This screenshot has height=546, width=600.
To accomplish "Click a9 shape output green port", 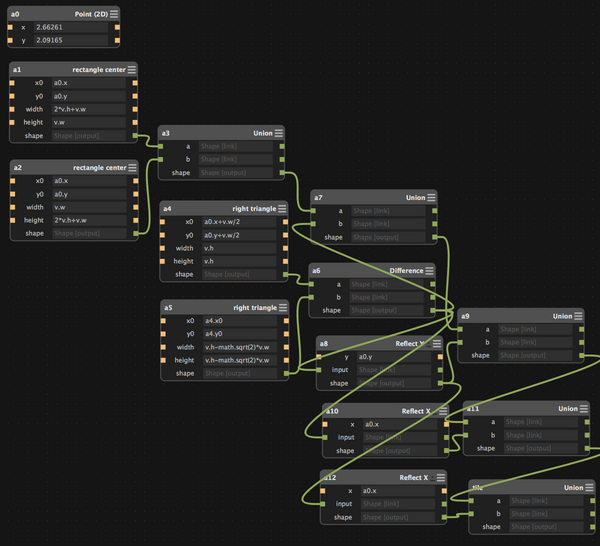I will tap(582, 355).
